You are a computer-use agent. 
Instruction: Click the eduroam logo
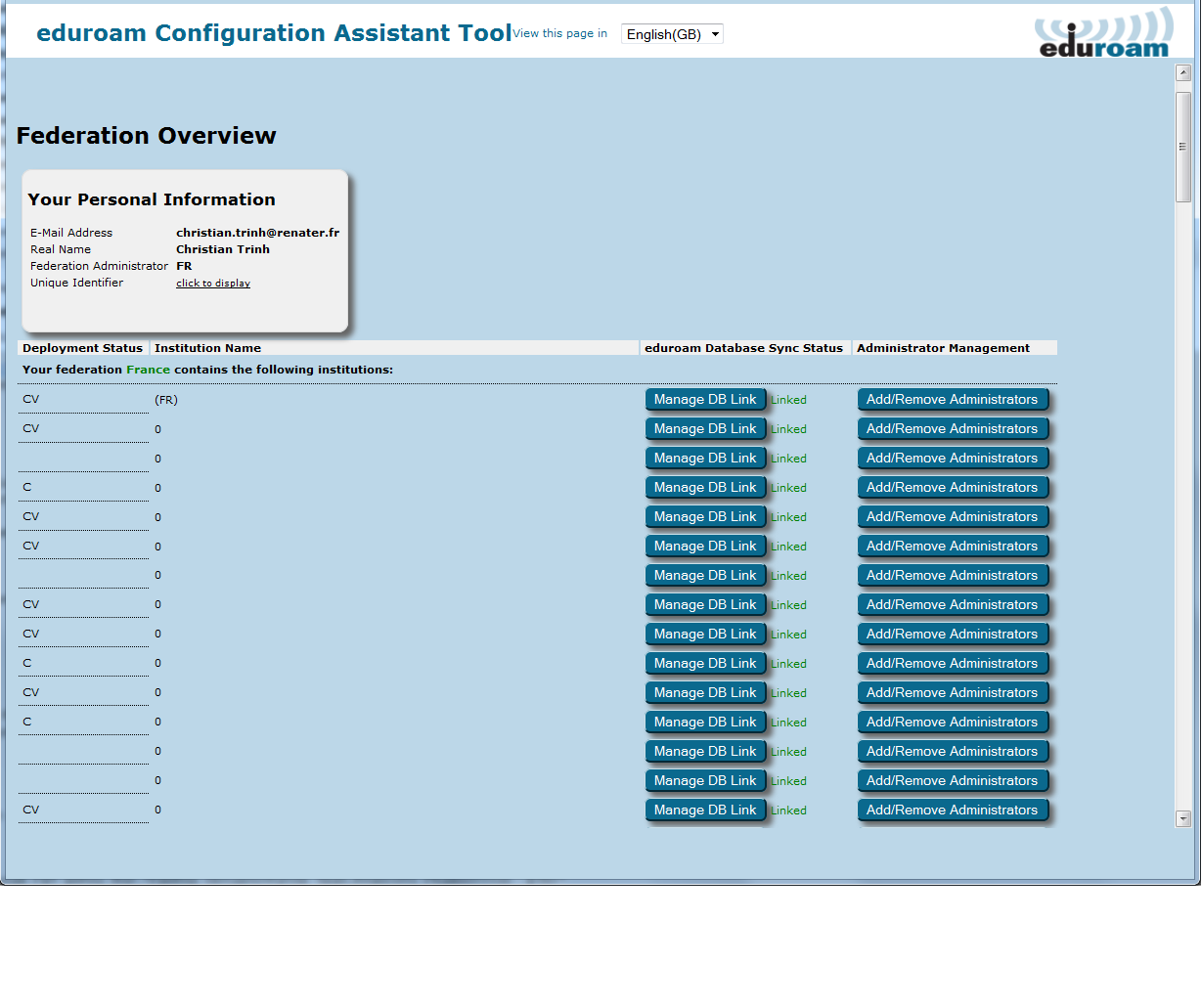(1103, 33)
